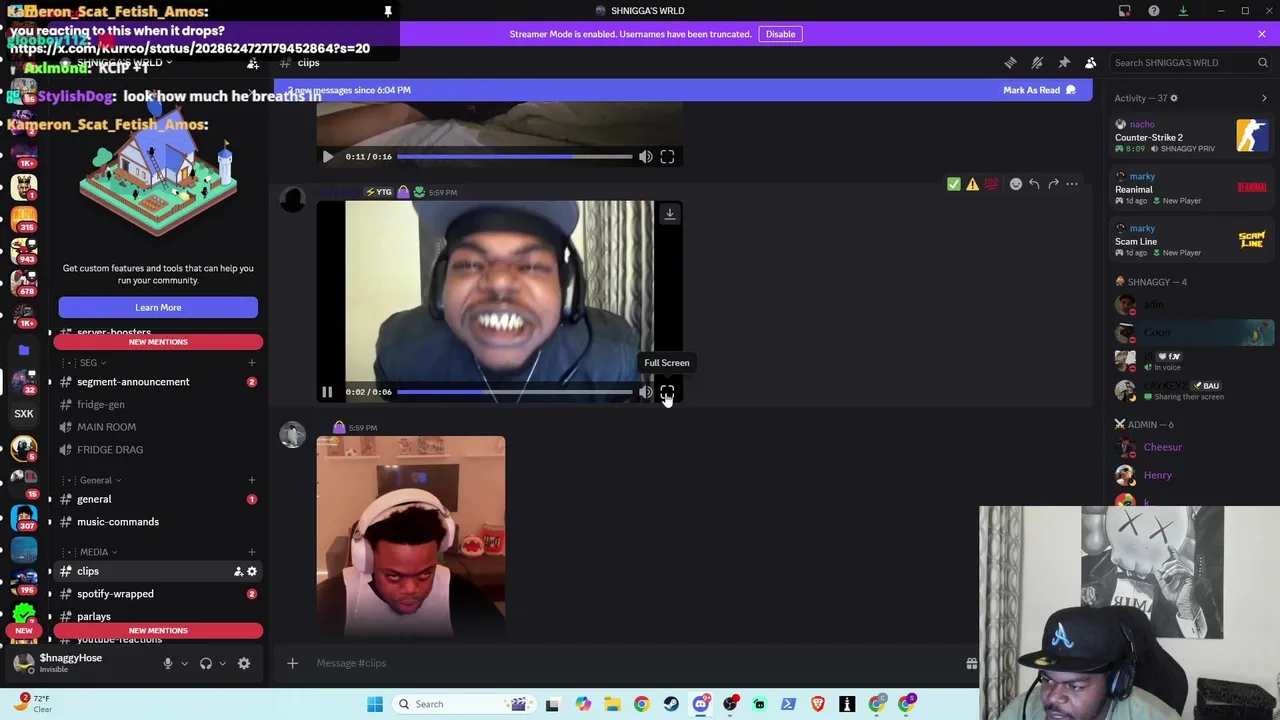Add the warning sign reaction
This screenshot has height=720, width=1280.
point(972,184)
